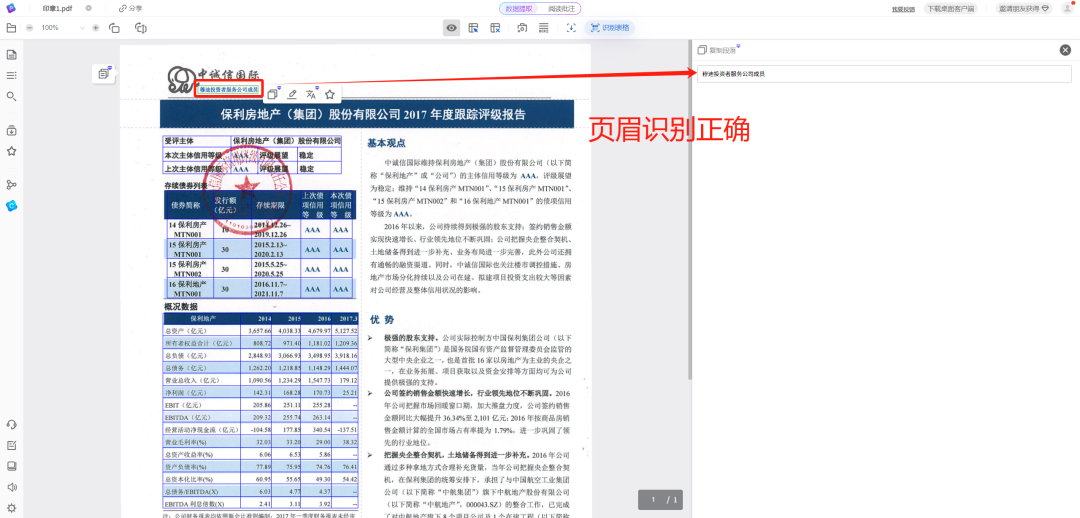Open the headset customer support icon
Screen dimensions: 1080x518
click(12, 424)
